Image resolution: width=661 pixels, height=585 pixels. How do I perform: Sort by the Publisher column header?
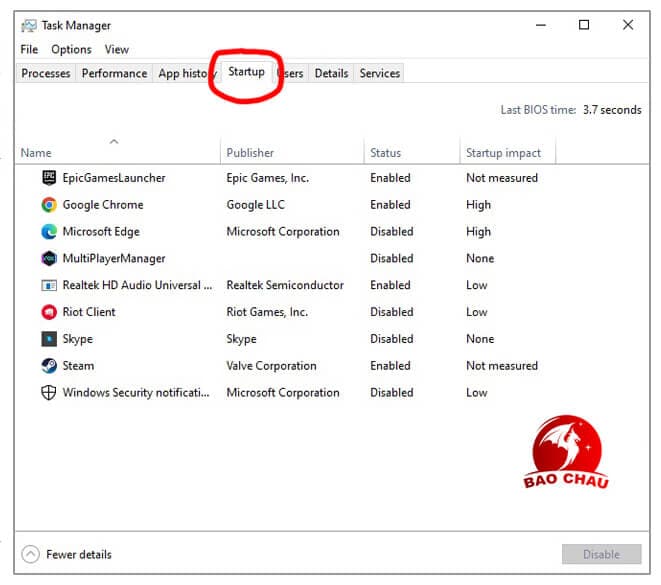click(x=292, y=150)
